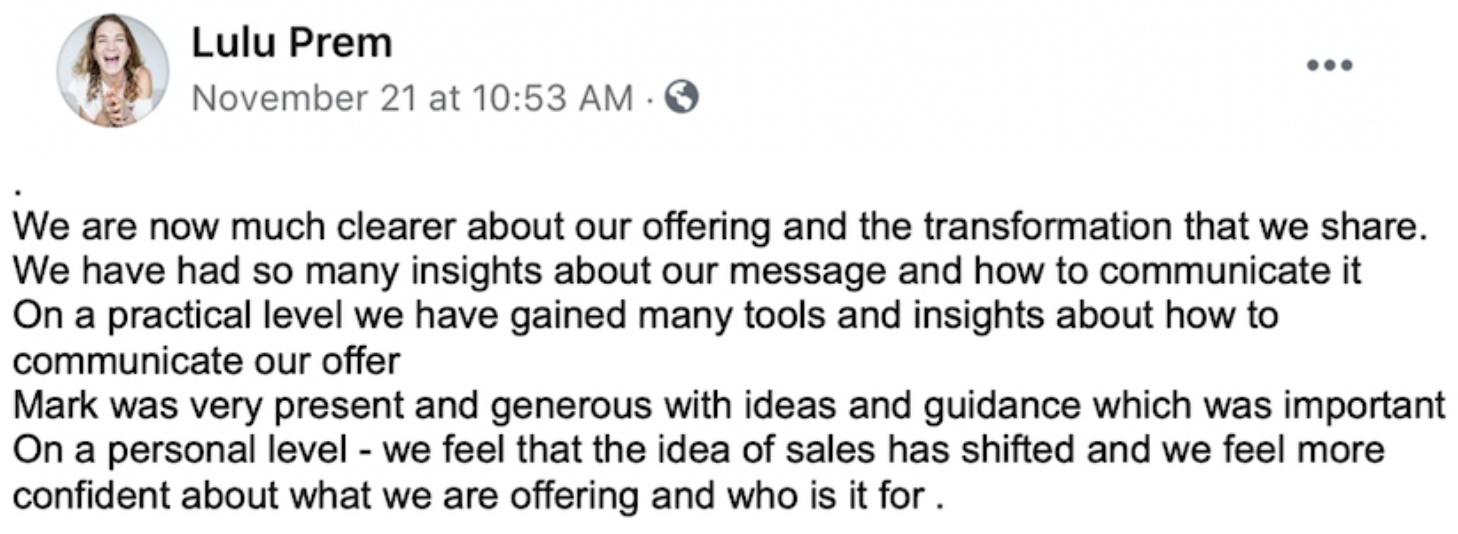This screenshot has width=1458, height=534.
Task: Click the word "transformation" in the post
Action: coord(1046,227)
